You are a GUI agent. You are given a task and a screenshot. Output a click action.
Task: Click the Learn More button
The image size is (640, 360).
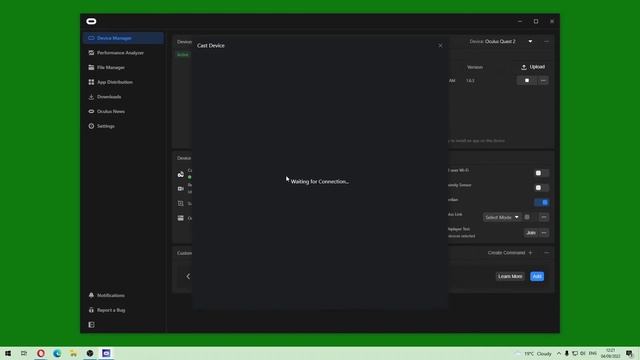click(x=510, y=276)
